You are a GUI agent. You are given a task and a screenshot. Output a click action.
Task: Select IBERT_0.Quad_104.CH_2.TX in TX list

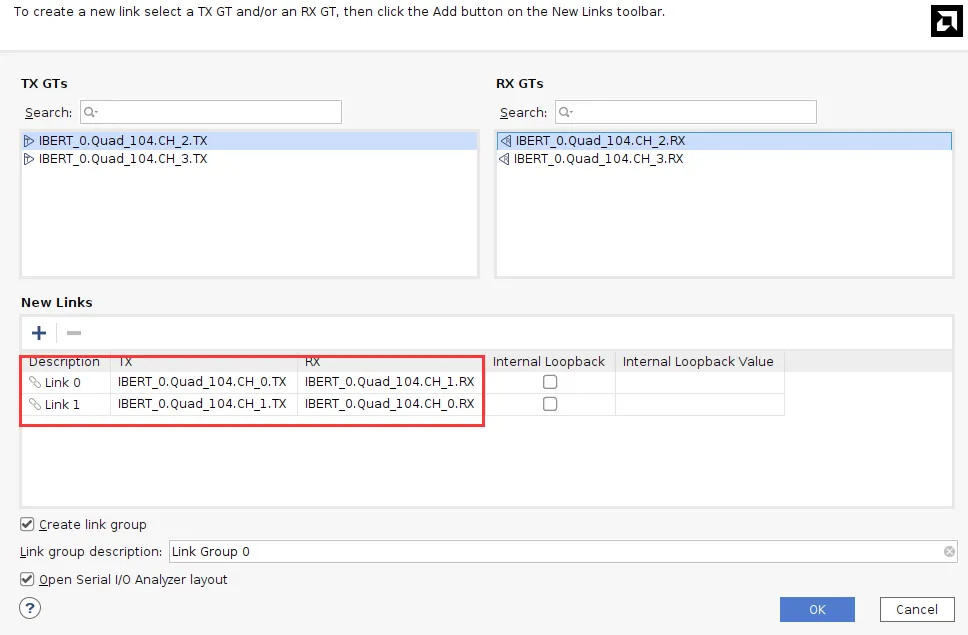click(x=123, y=141)
